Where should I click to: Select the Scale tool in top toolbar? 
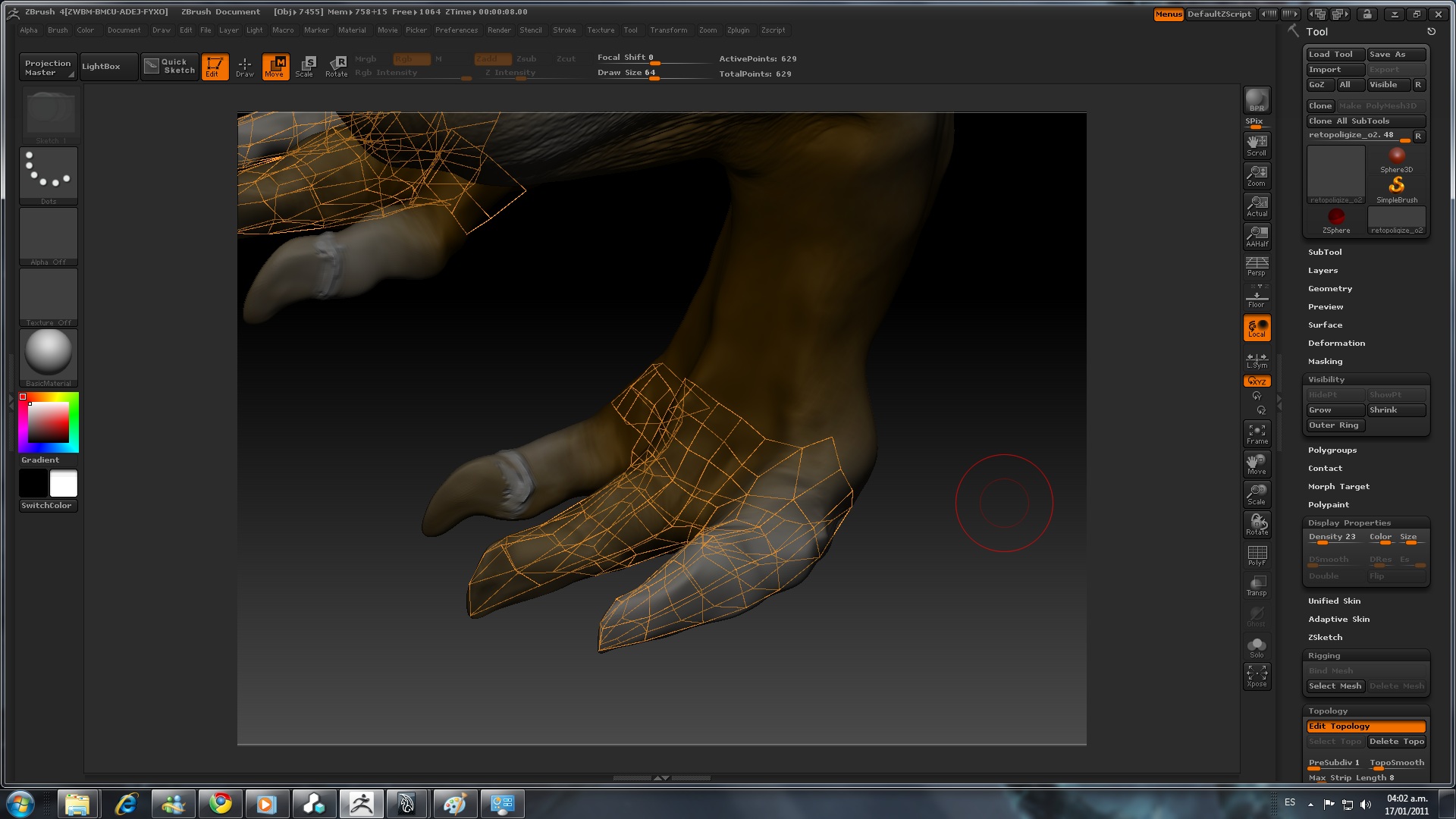(305, 66)
